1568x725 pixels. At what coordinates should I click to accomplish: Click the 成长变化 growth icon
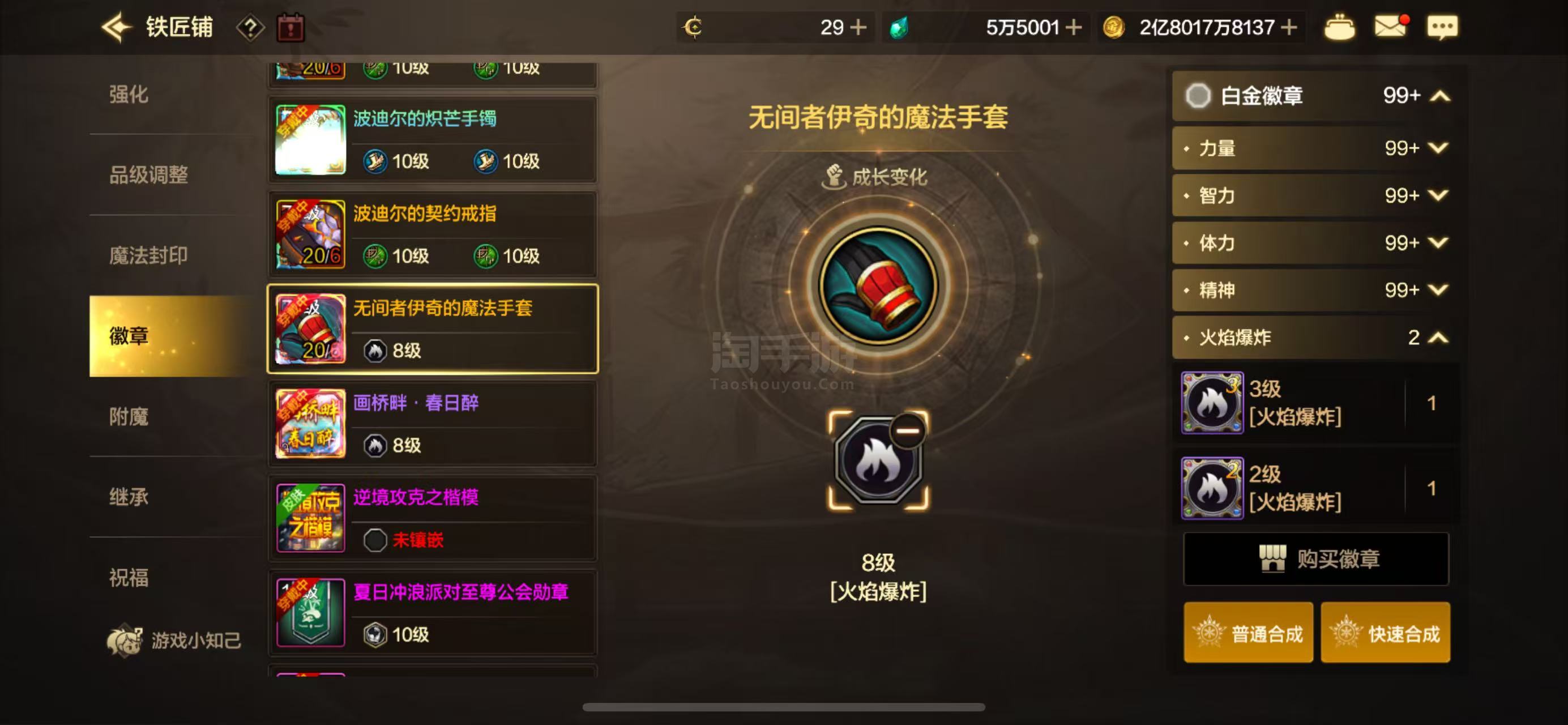pos(834,177)
